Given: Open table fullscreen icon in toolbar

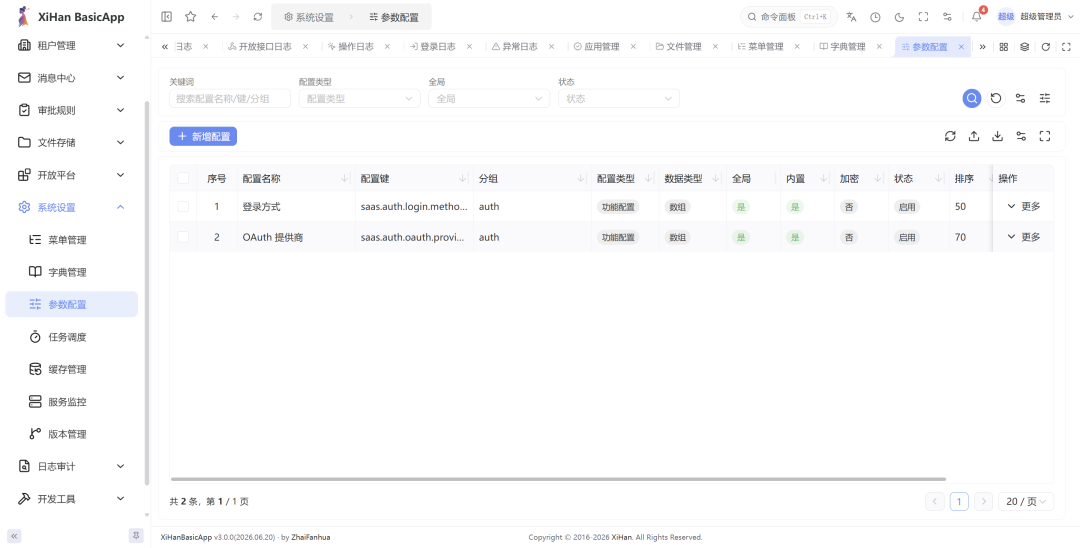Looking at the screenshot, I should pyautogui.click(x=1045, y=136).
